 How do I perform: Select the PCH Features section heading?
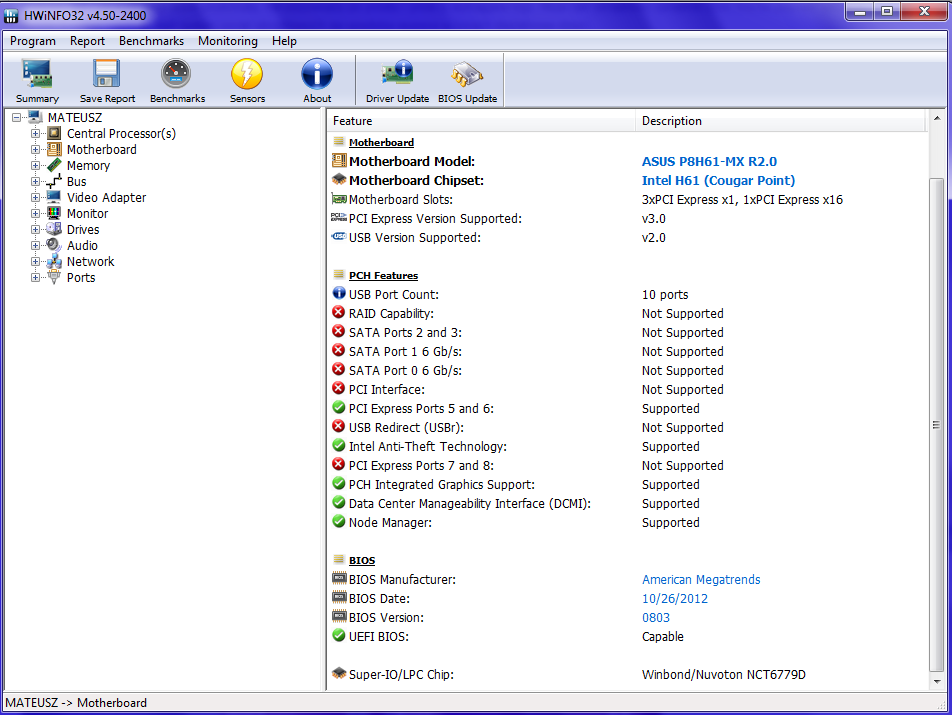click(383, 275)
